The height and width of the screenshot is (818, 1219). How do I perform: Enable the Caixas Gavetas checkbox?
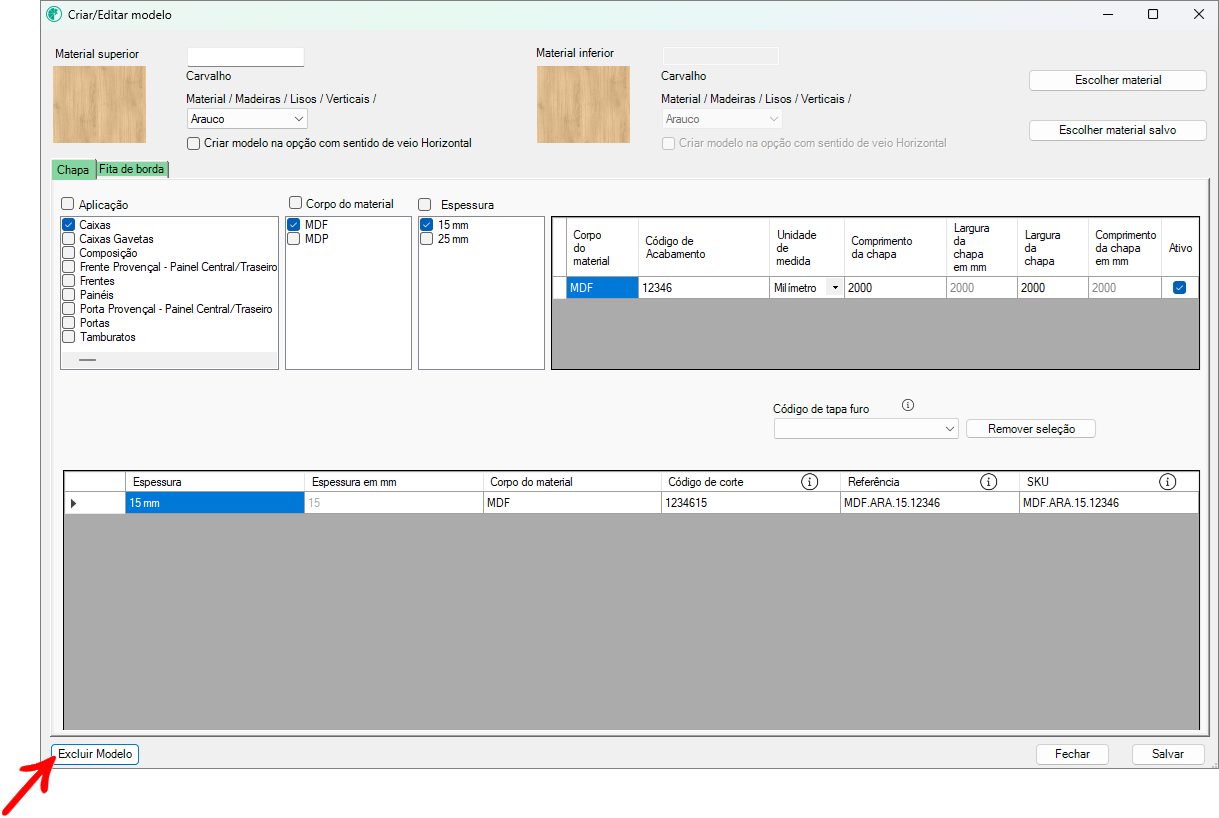69,239
